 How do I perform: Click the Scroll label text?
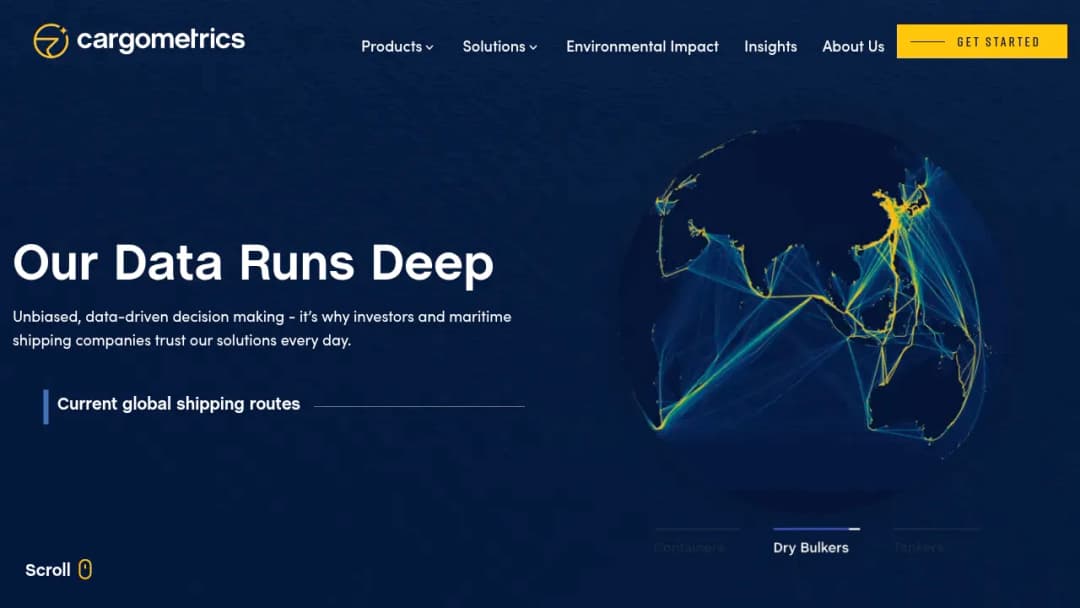pos(48,570)
